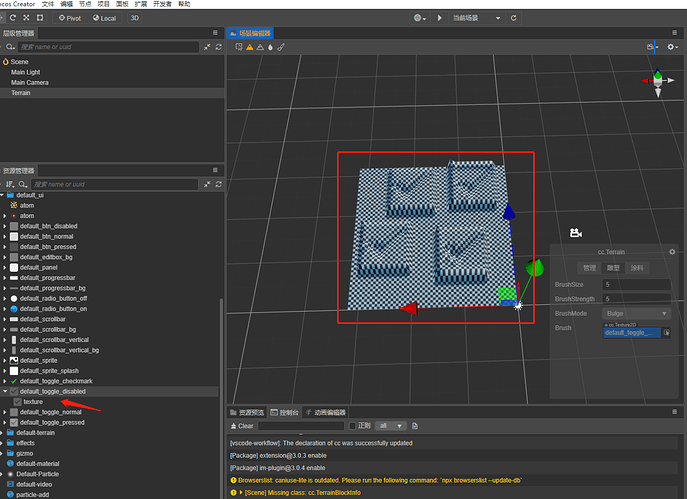Open the BrushMode Bulge dropdown
The height and width of the screenshot is (499, 687).
pyautogui.click(x=636, y=313)
